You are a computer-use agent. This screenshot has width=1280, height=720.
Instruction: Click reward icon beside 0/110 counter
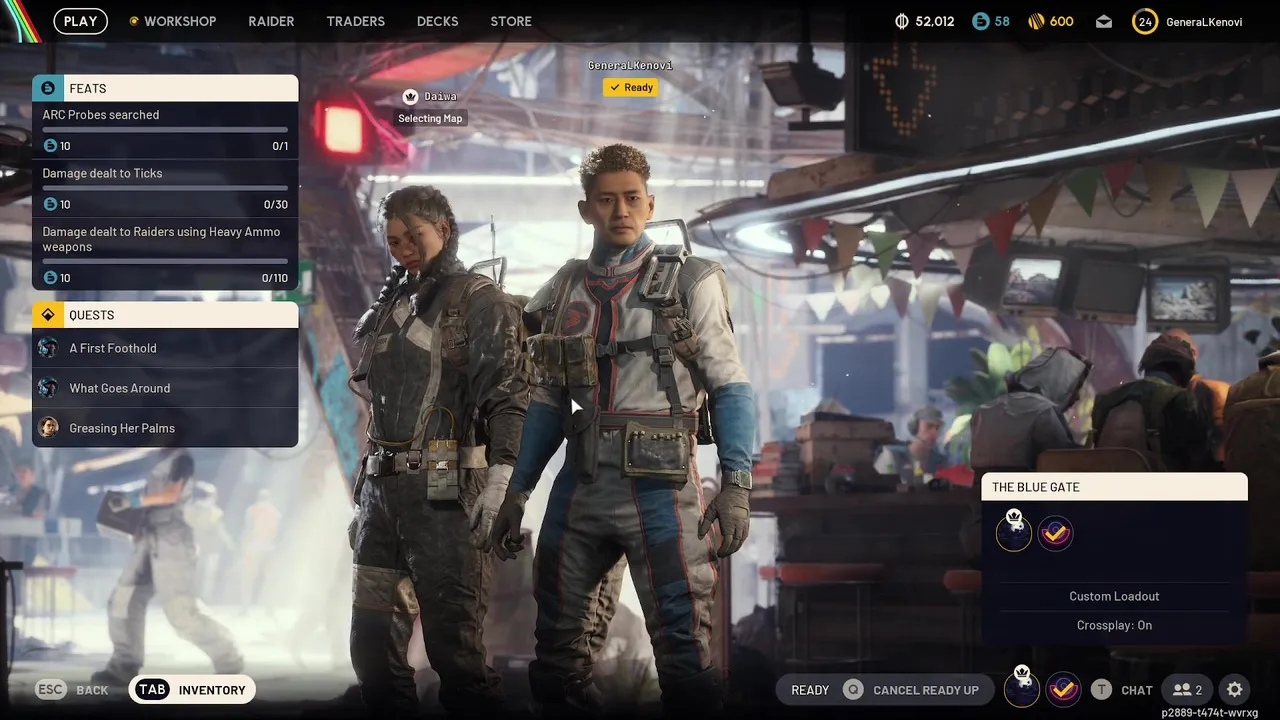coord(51,278)
